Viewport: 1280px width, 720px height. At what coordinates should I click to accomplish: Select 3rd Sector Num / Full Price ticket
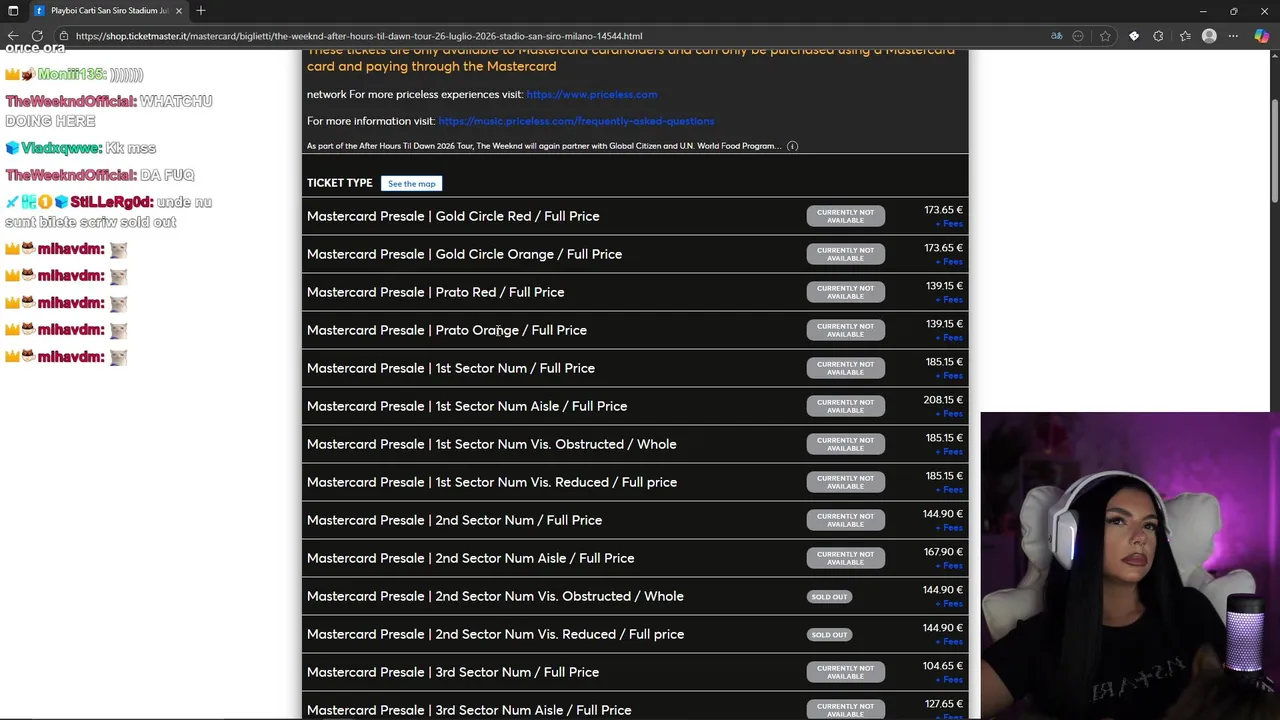coord(453,672)
